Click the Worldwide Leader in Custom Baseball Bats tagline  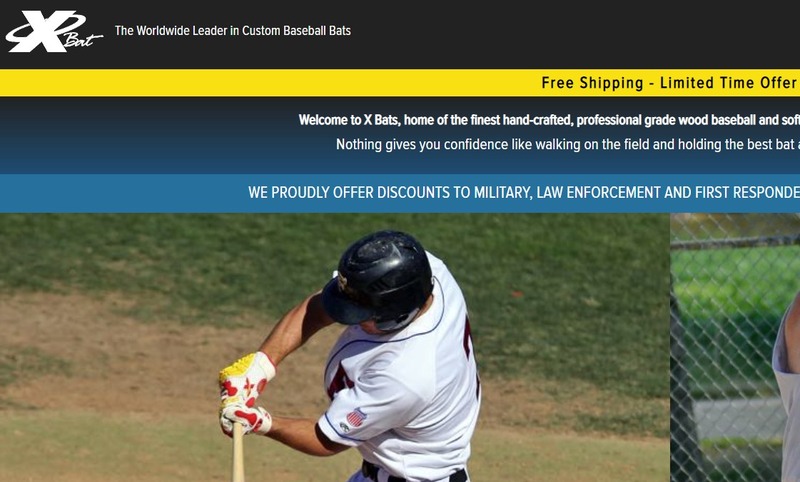pyautogui.click(x=233, y=31)
